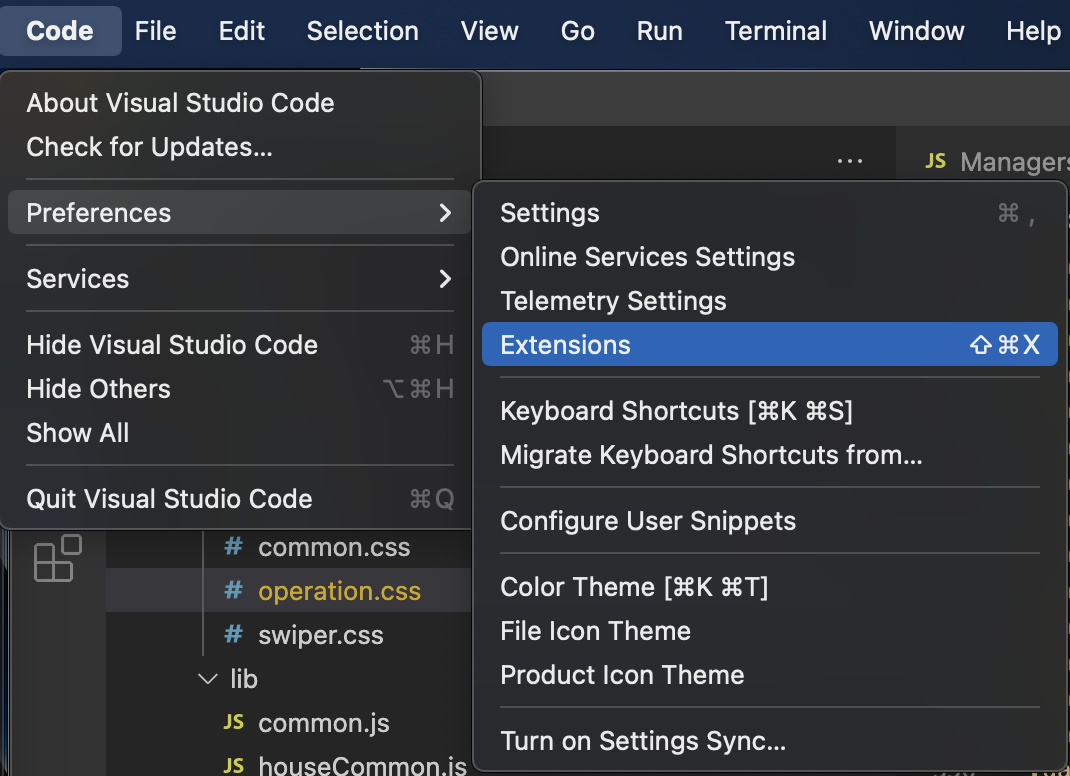Select operation.css in the file explorer
1070x776 pixels.
tap(337, 590)
